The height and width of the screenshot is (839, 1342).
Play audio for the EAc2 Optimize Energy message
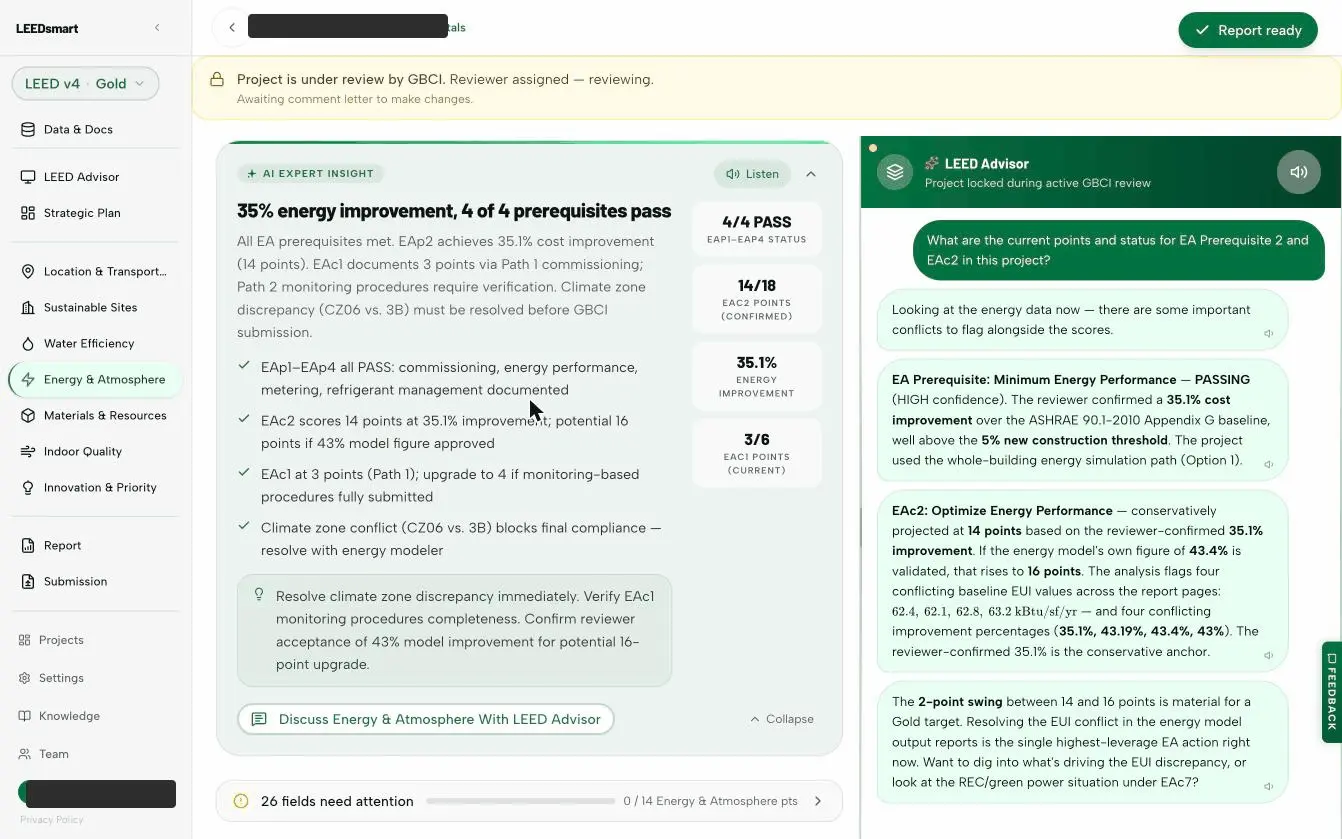coord(1268,656)
